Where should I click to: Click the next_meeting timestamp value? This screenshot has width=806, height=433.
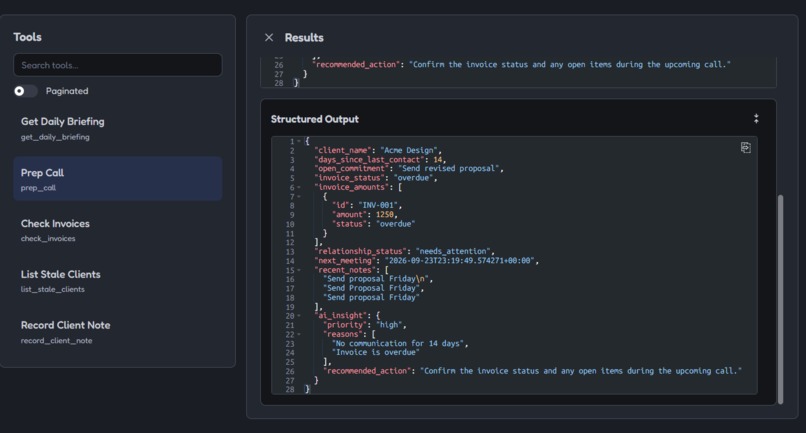pos(460,261)
